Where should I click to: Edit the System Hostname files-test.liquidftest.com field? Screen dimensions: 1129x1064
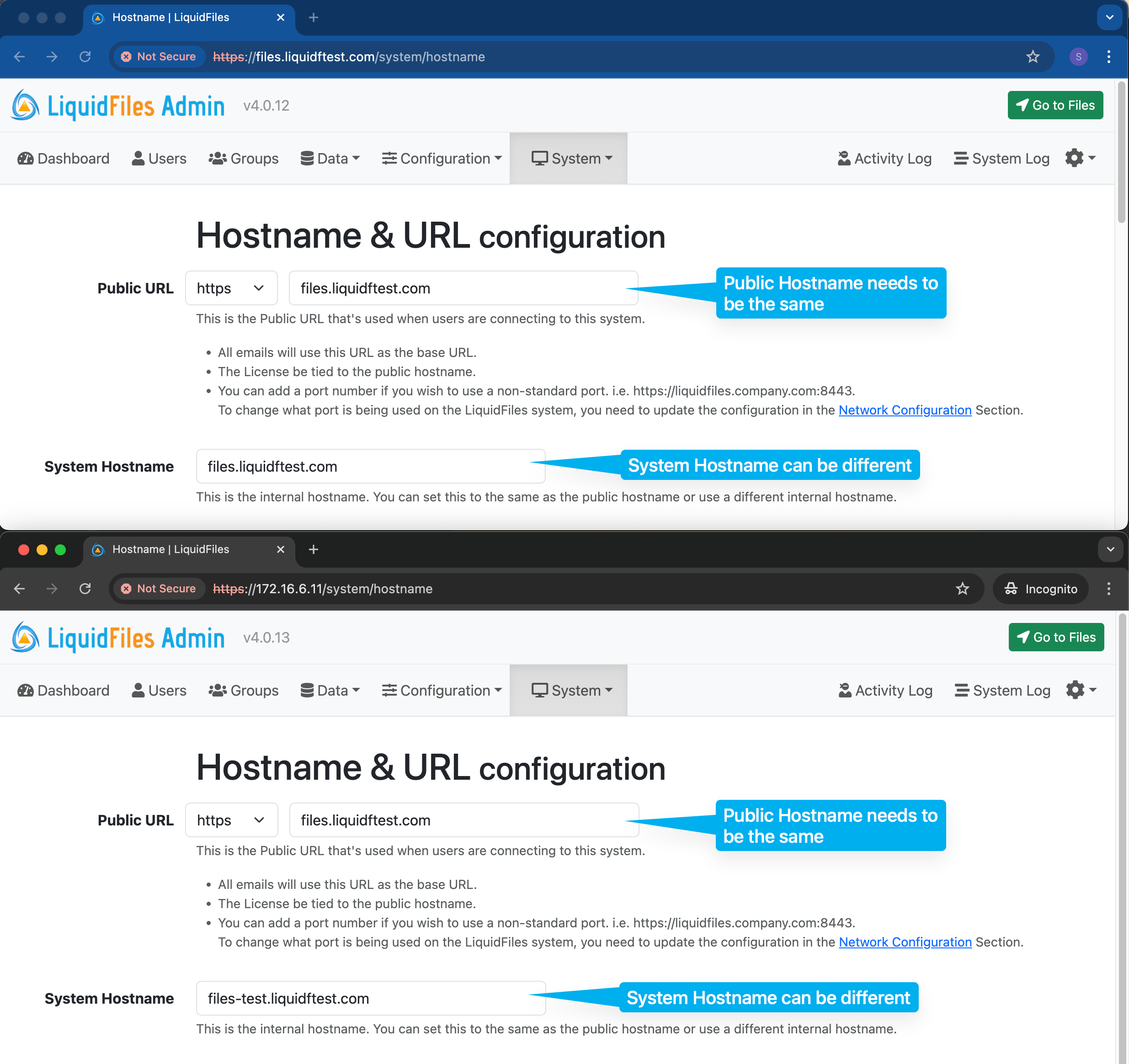[370, 998]
